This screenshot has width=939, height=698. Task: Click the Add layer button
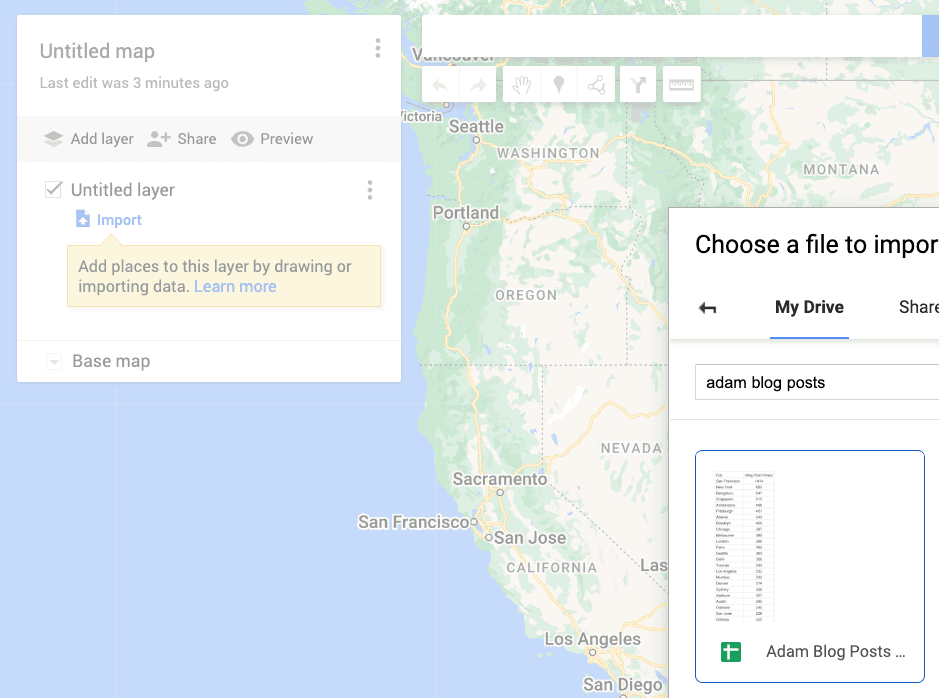89,139
